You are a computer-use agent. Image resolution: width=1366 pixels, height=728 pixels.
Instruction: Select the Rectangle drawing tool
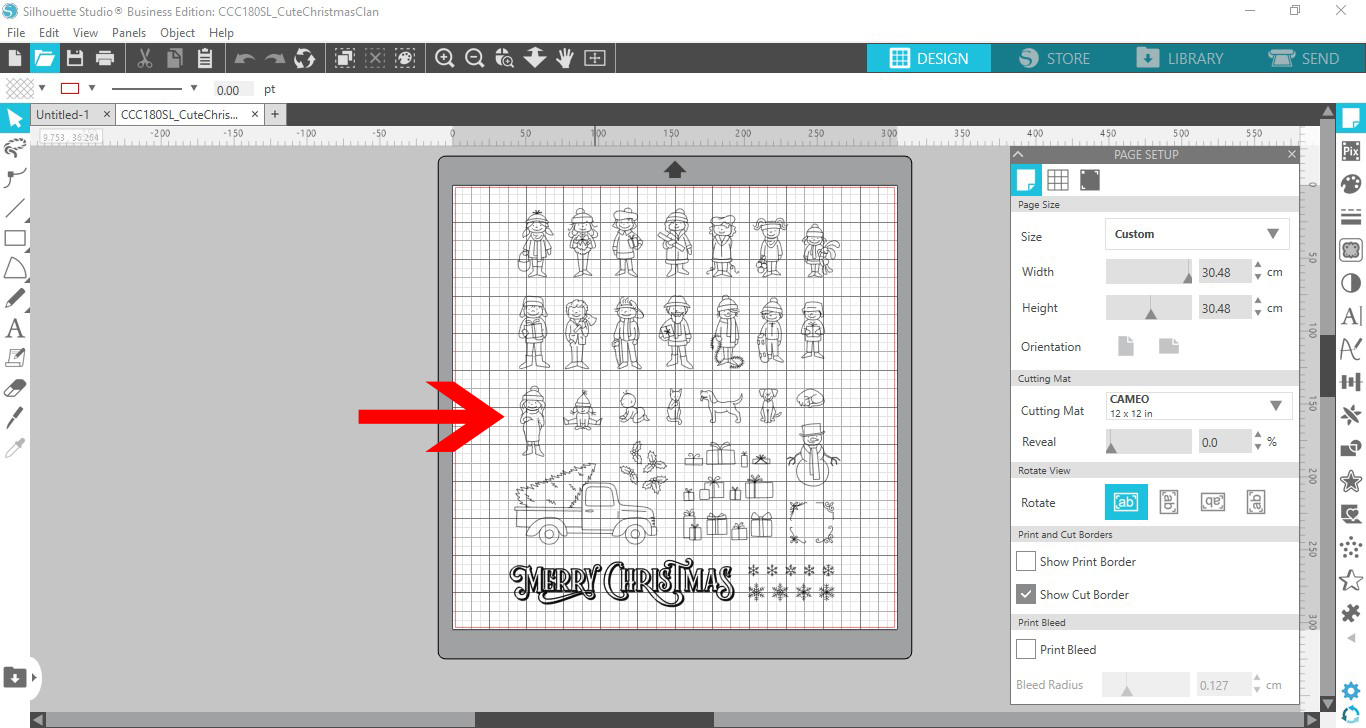tap(15, 238)
